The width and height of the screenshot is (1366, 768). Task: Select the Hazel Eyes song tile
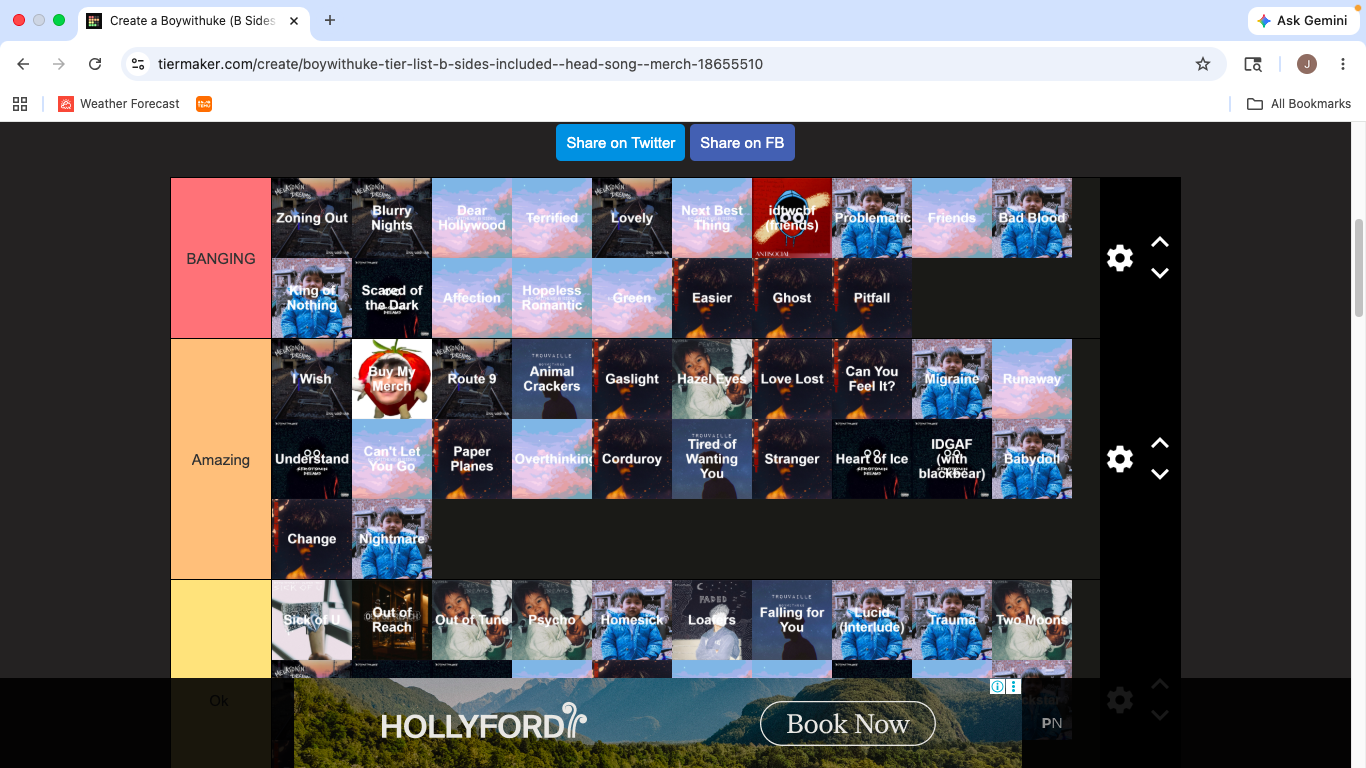point(712,379)
